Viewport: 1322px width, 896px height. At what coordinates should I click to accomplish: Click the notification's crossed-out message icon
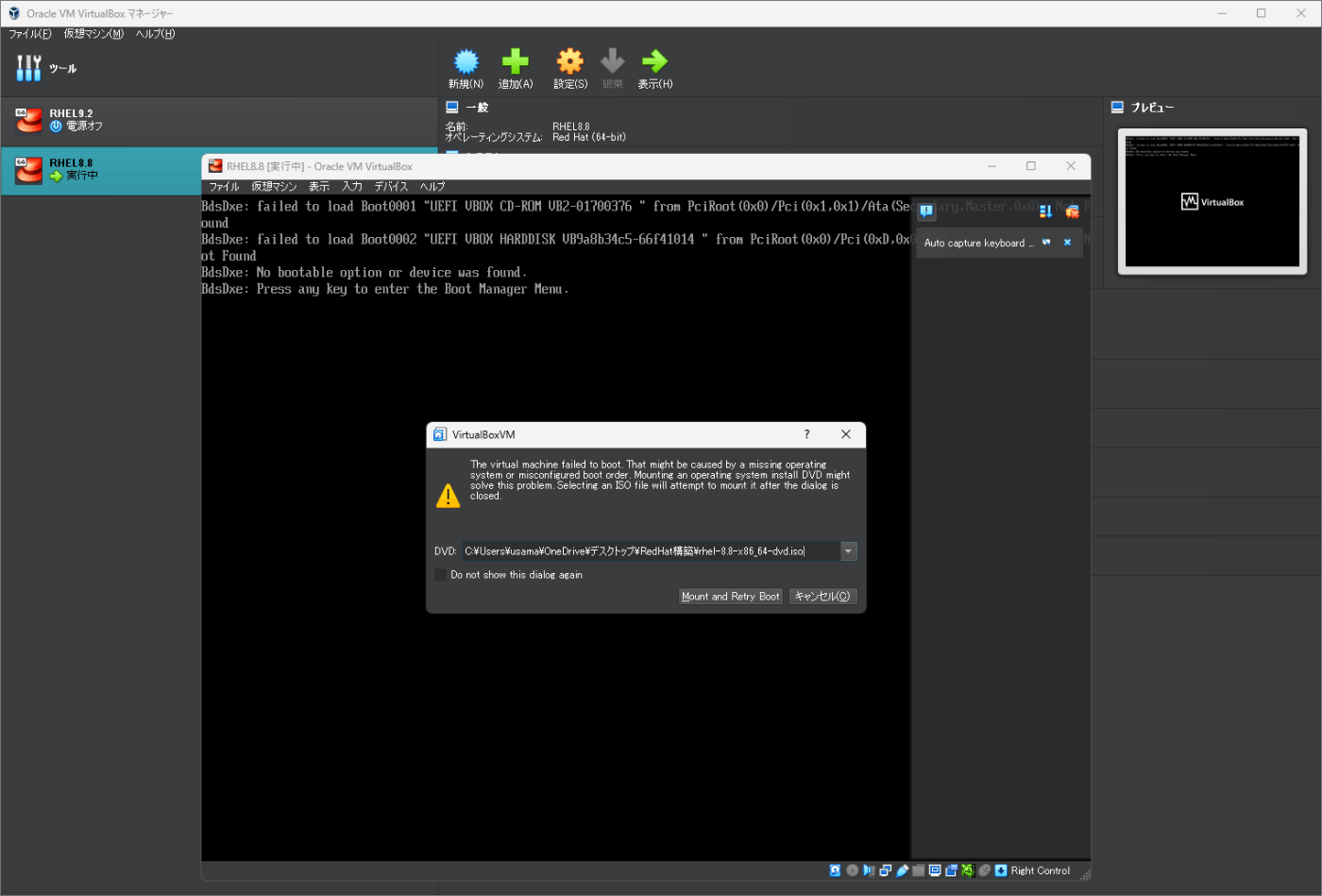click(x=1046, y=243)
